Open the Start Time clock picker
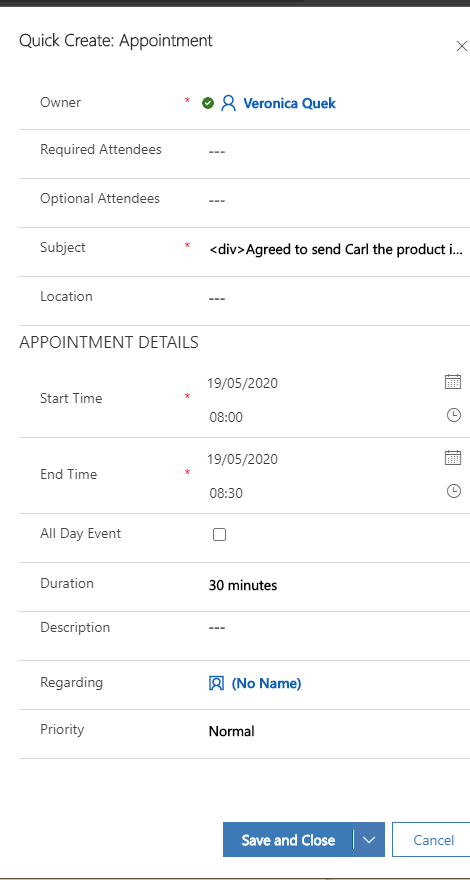 click(454, 415)
